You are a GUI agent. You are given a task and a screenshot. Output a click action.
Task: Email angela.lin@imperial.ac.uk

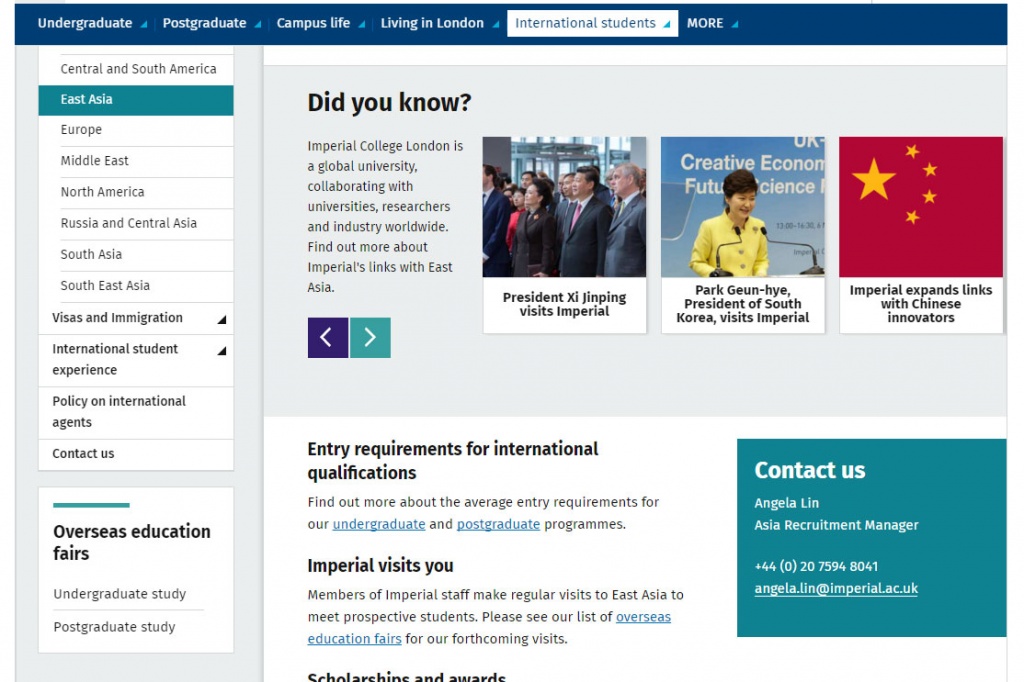pos(836,589)
